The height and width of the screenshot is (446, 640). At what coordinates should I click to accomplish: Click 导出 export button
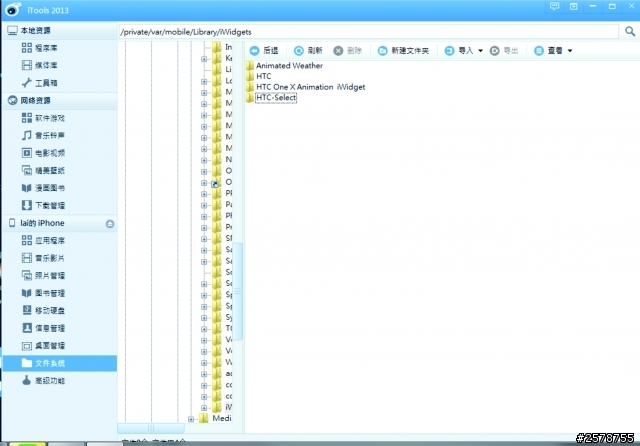(504, 51)
